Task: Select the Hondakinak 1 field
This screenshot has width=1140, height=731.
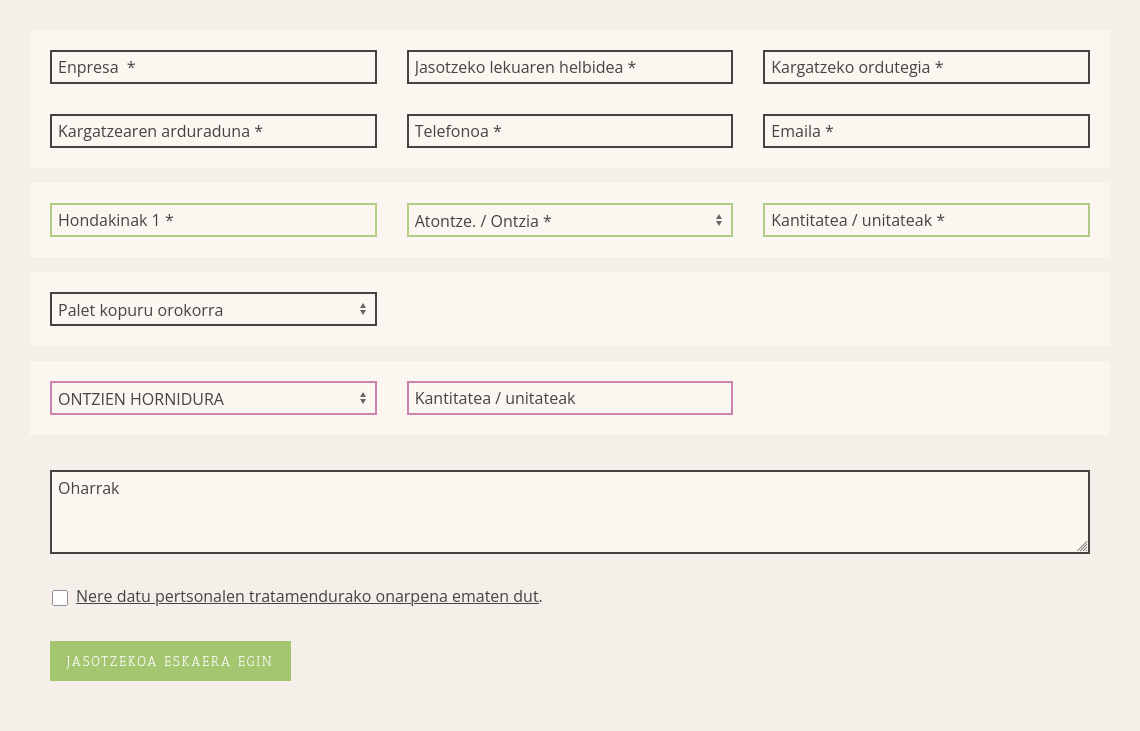Action: [x=213, y=220]
